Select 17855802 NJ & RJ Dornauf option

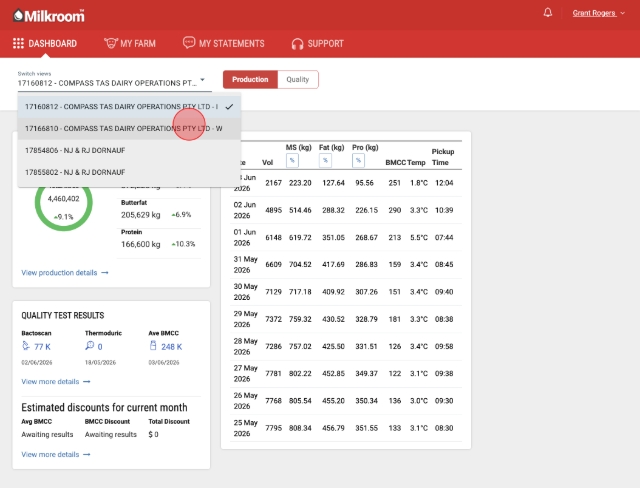tap(129, 172)
